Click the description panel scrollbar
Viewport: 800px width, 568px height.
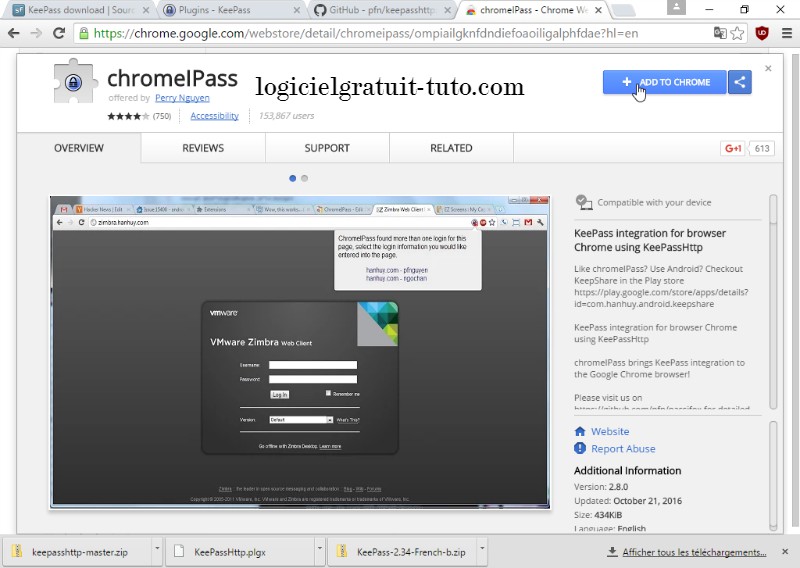click(773, 301)
